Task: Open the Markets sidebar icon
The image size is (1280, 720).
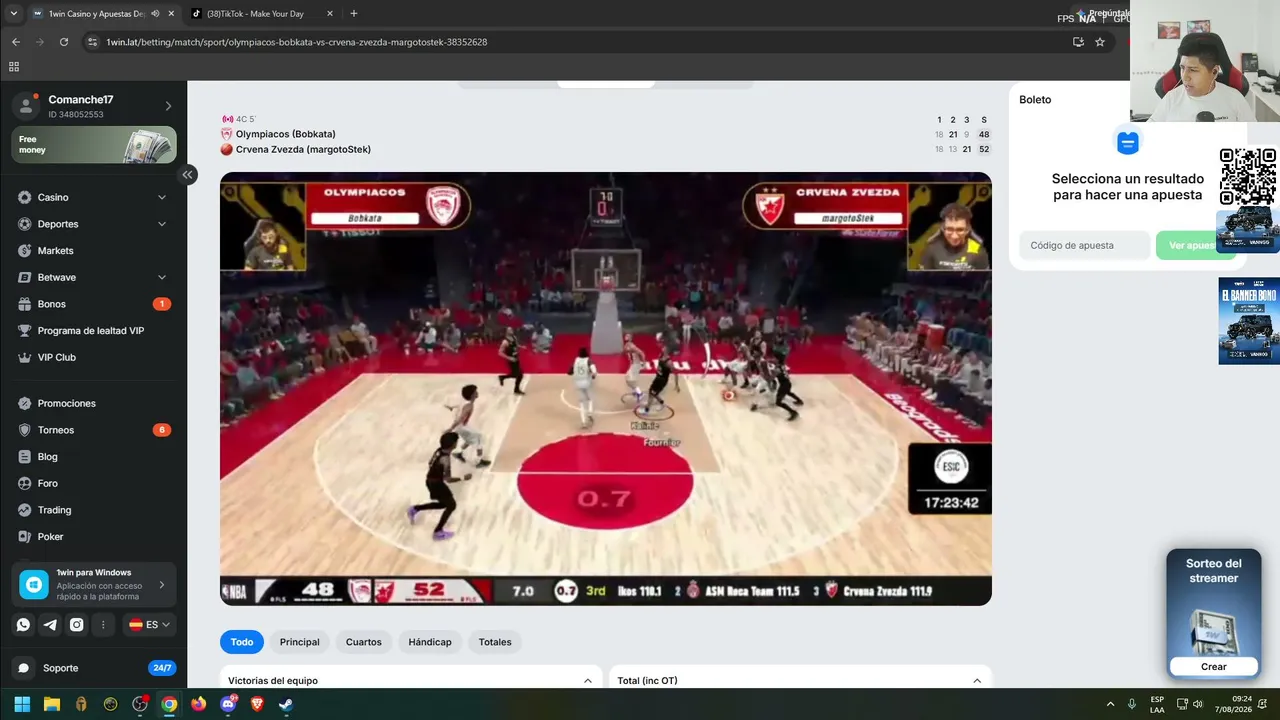Action: click(x=25, y=251)
